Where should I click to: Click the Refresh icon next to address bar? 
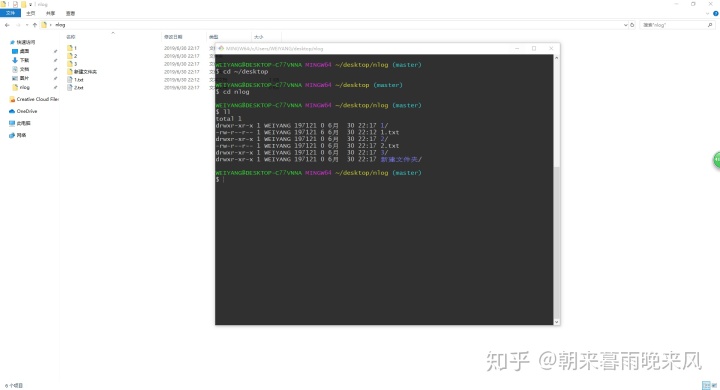click(x=632, y=25)
